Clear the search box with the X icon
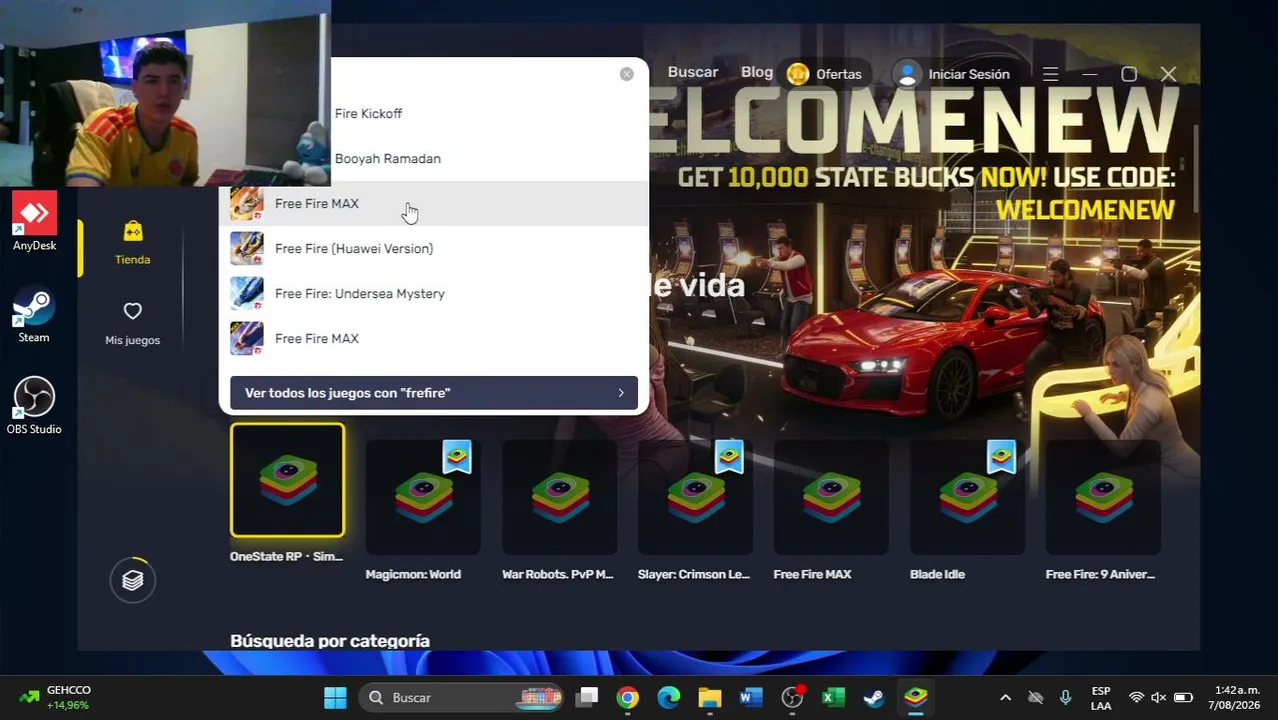The image size is (1278, 720). coord(627,74)
